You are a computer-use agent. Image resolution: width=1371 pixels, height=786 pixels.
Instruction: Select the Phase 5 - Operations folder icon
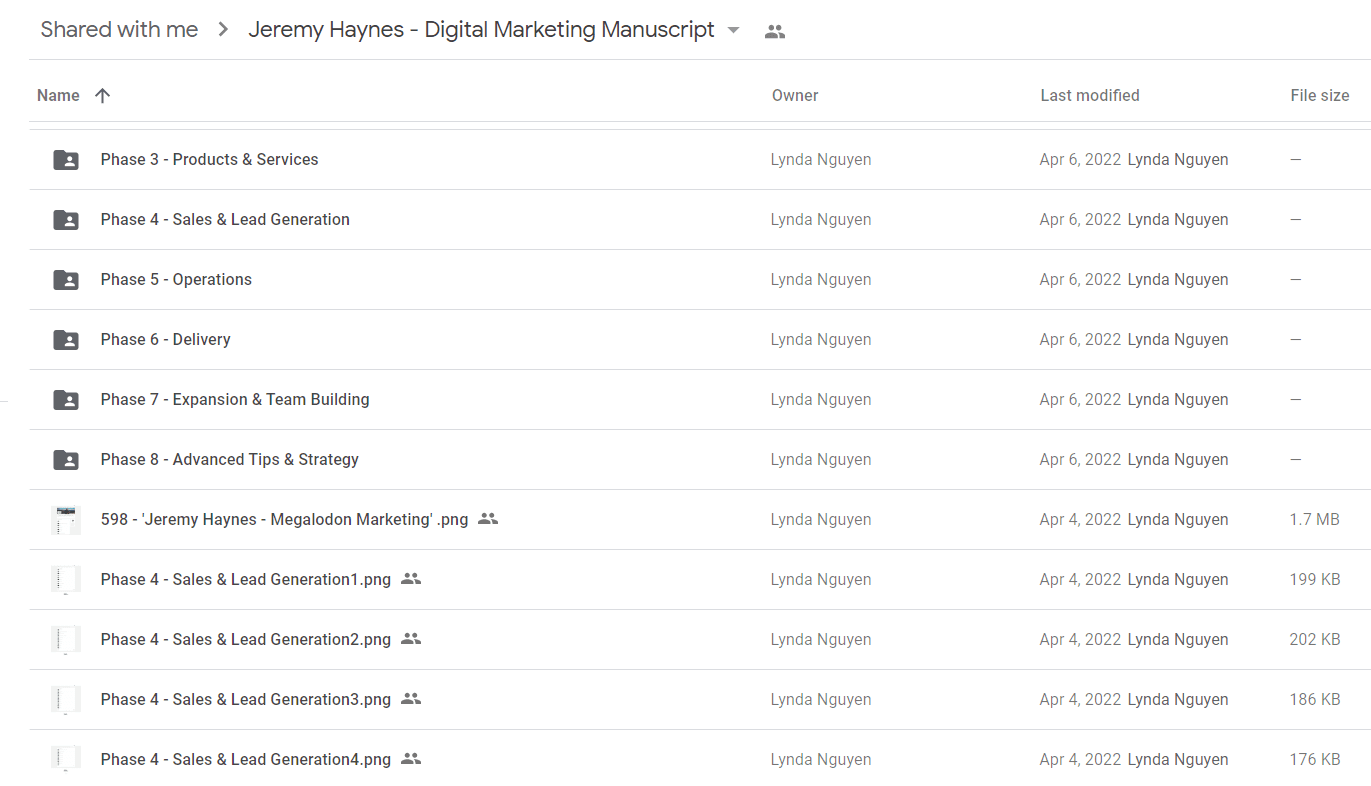(66, 280)
